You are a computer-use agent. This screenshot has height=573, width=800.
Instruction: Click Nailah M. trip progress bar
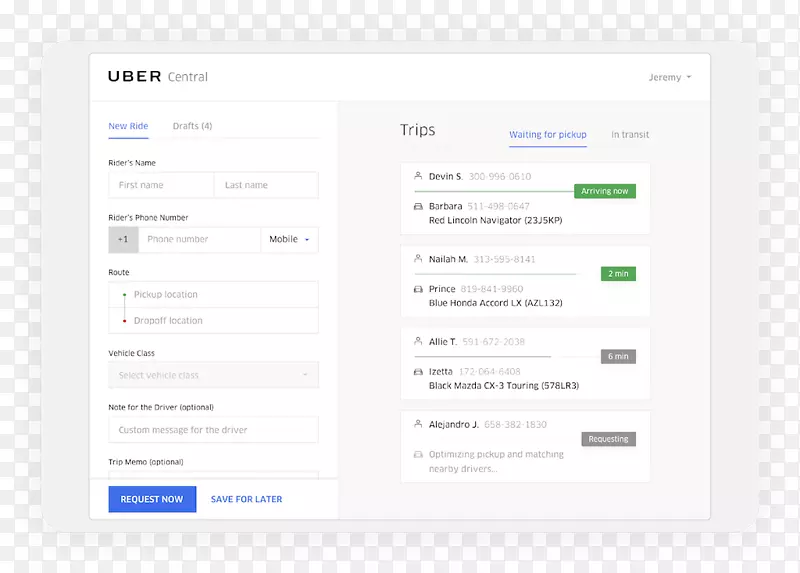[495, 274]
